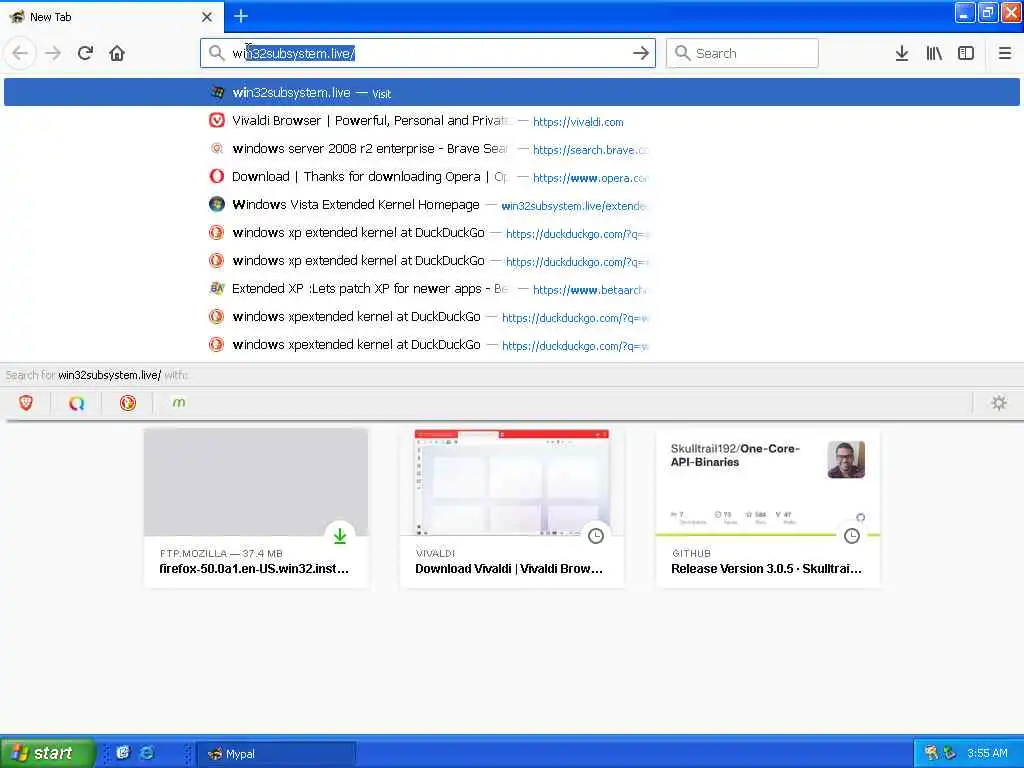
Task: Toggle the sidebar view icon
Action: tap(966, 53)
